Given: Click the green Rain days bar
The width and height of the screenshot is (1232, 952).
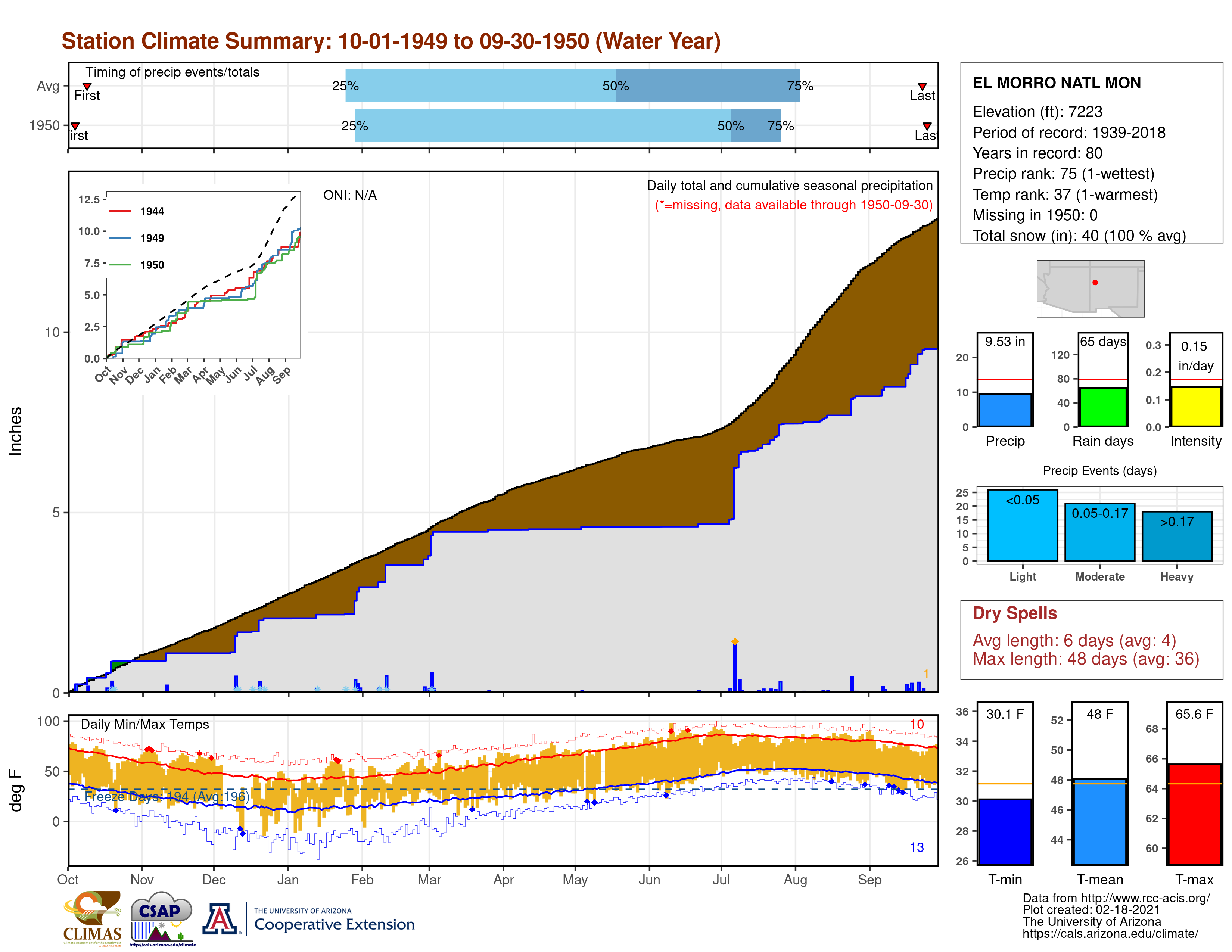Looking at the screenshot, I should (x=1102, y=407).
